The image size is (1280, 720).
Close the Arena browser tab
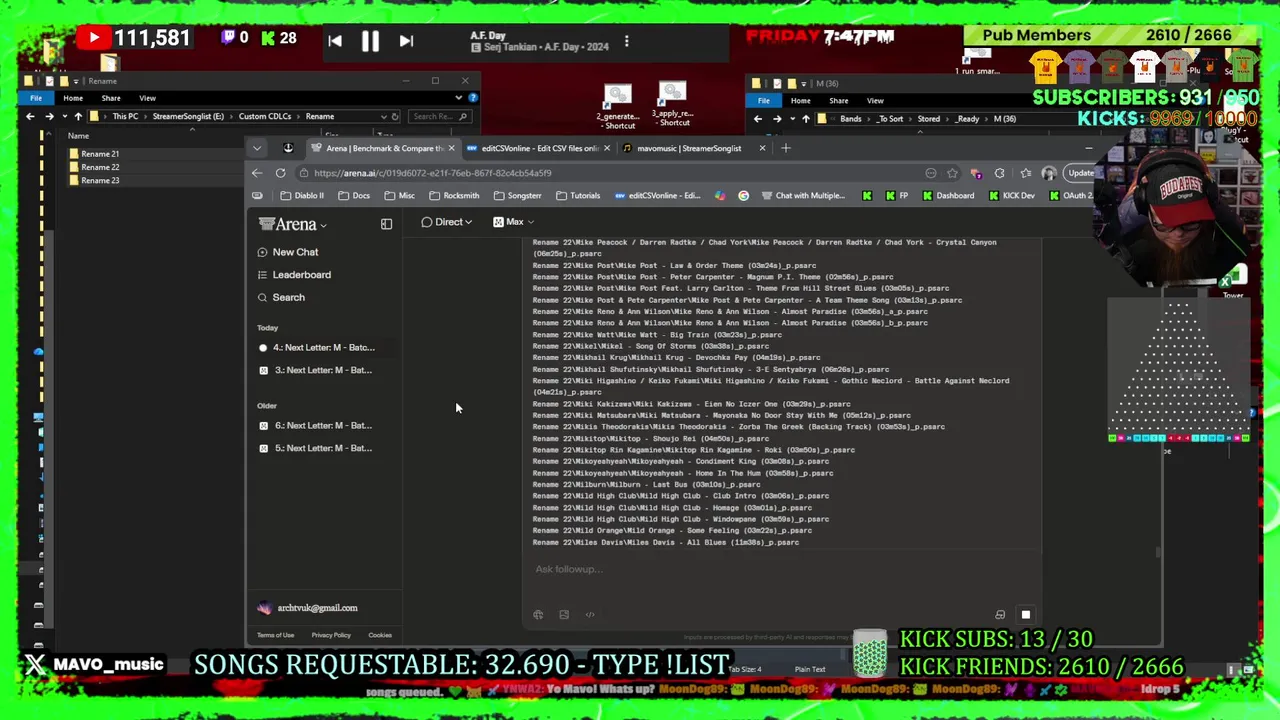coord(451,148)
